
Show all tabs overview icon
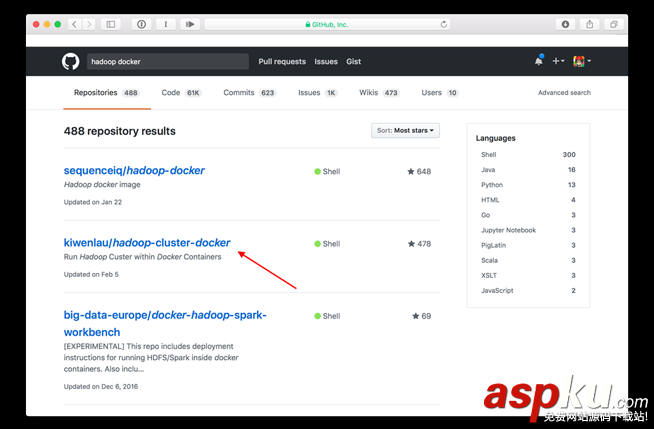[614, 24]
